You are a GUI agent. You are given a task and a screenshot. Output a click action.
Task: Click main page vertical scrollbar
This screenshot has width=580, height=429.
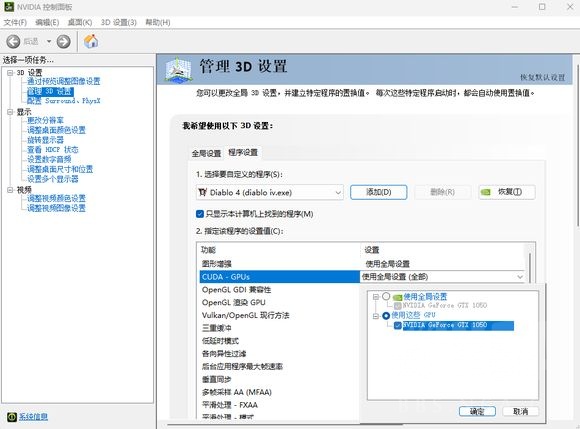[x=578, y=144]
